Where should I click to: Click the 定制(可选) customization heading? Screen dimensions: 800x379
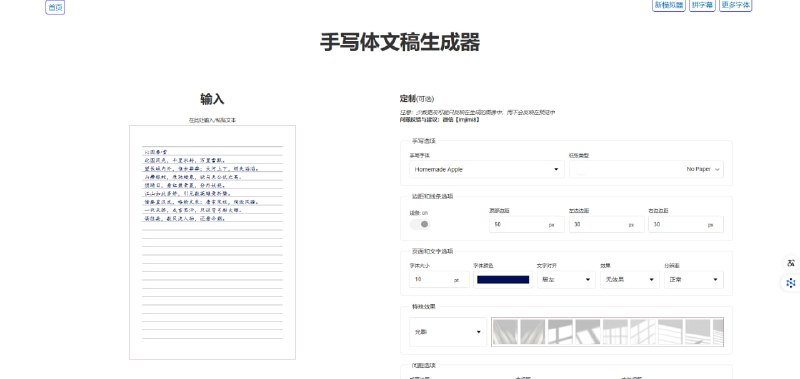pyautogui.click(x=417, y=99)
